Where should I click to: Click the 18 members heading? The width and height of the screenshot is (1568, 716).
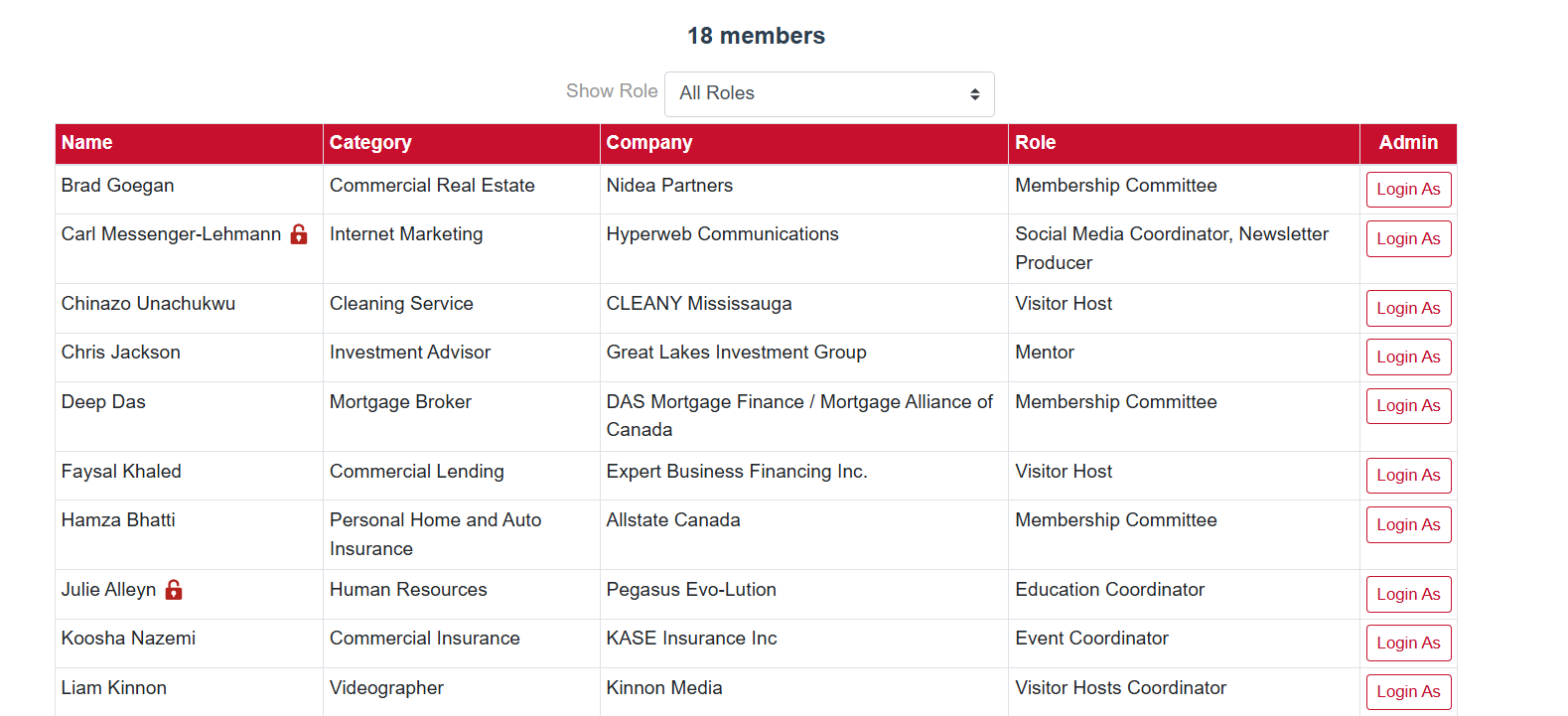[x=756, y=36]
